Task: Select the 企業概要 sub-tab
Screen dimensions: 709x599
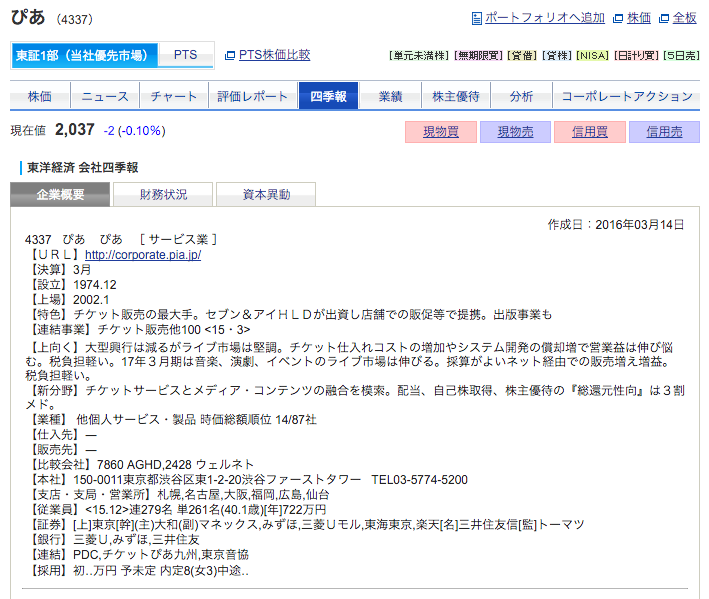Action: (x=60, y=194)
